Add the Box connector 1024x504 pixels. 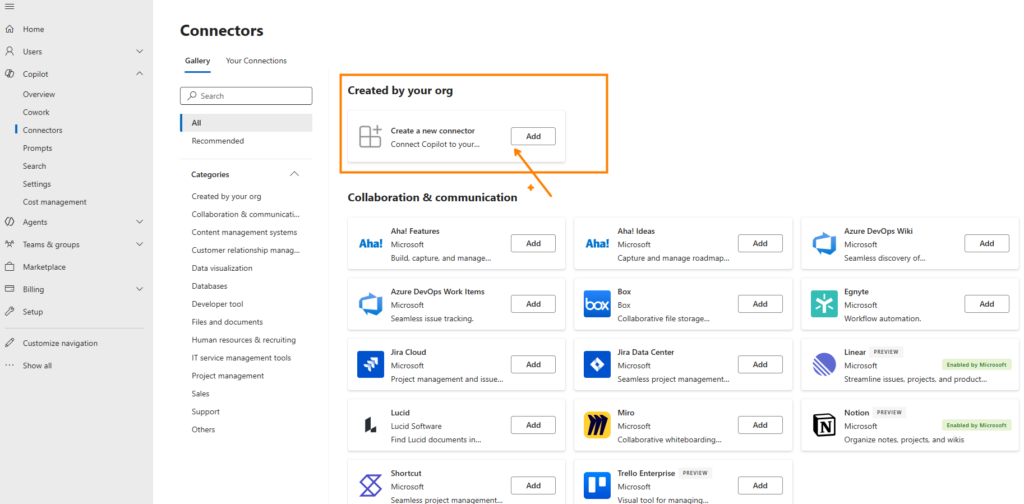[760, 304]
